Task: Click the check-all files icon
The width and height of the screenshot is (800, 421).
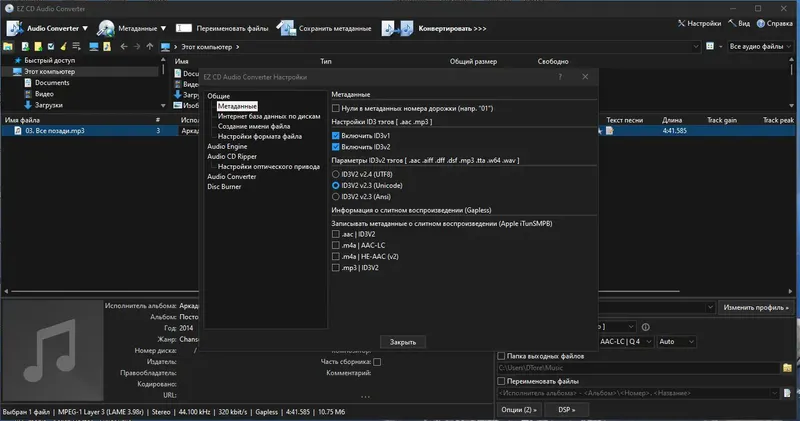Action: point(51,46)
